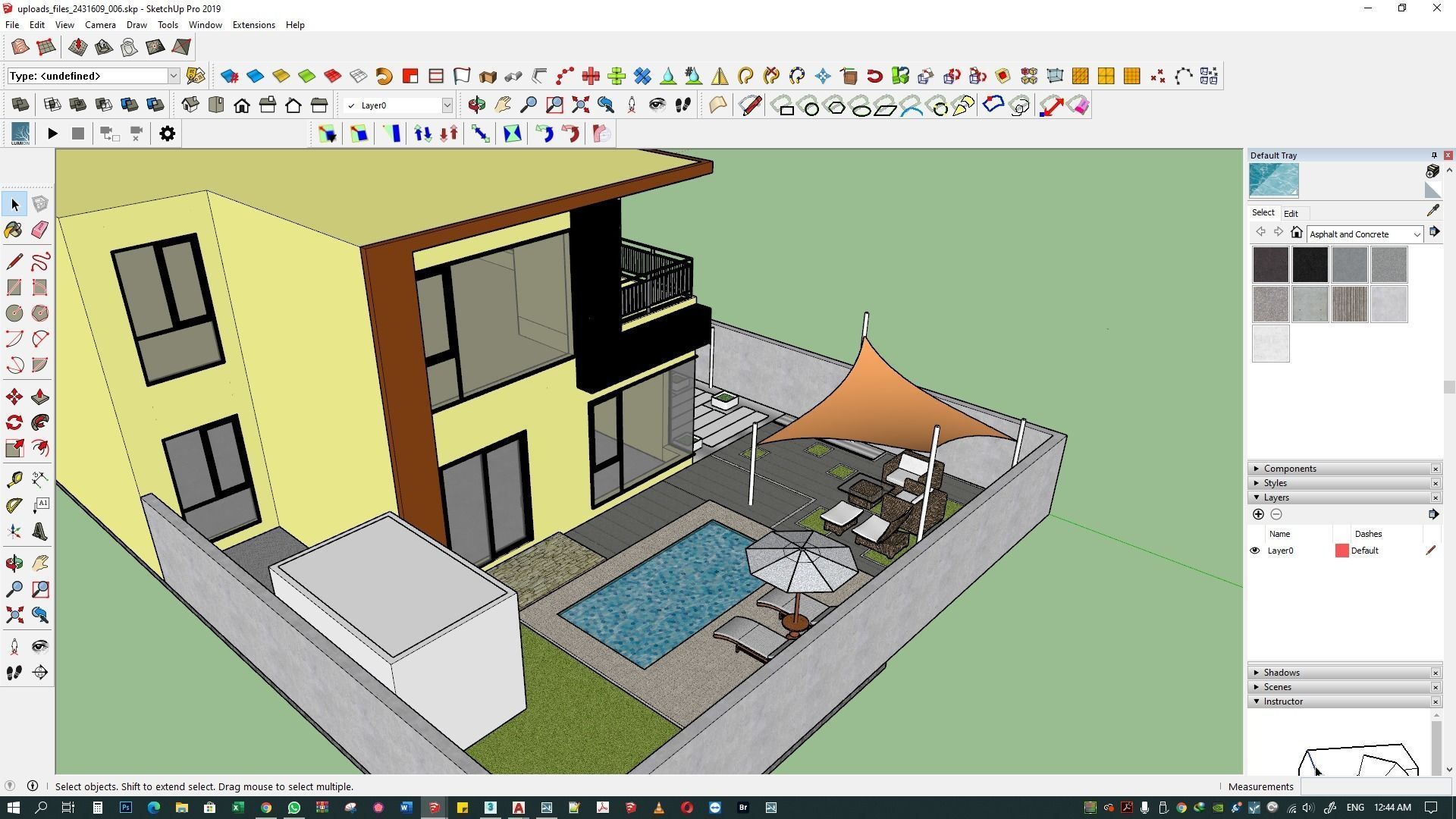Click the sample paint eyedropper
Image resolution: width=1456 pixels, height=819 pixels.
pos(1432,212)
